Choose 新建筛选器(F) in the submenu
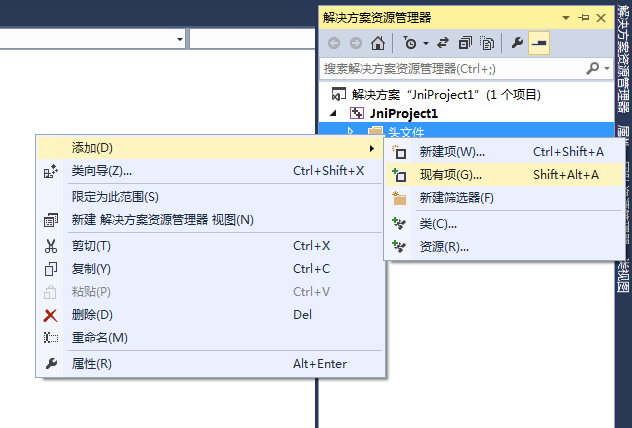Viewport: 632px width, 428px height. (504, 198)
